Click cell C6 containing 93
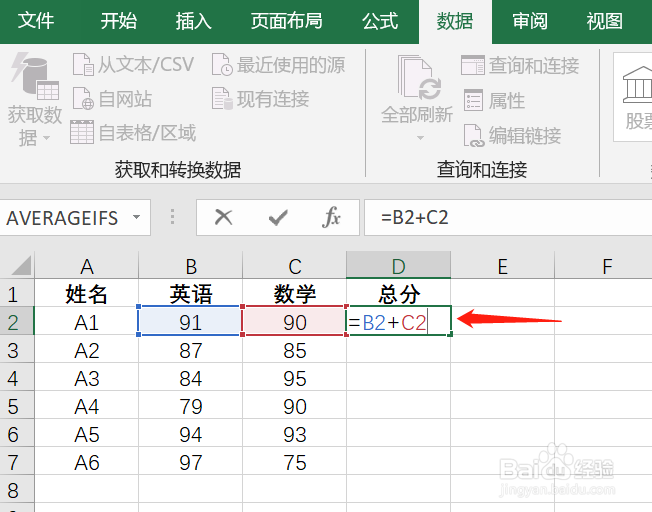652x512 pixels. [294, 434]
